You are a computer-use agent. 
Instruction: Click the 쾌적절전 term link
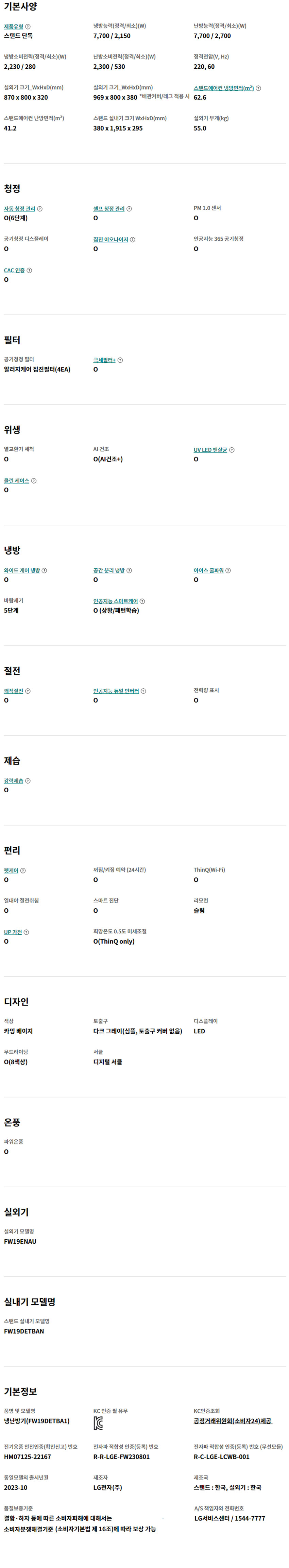(13, 691)
